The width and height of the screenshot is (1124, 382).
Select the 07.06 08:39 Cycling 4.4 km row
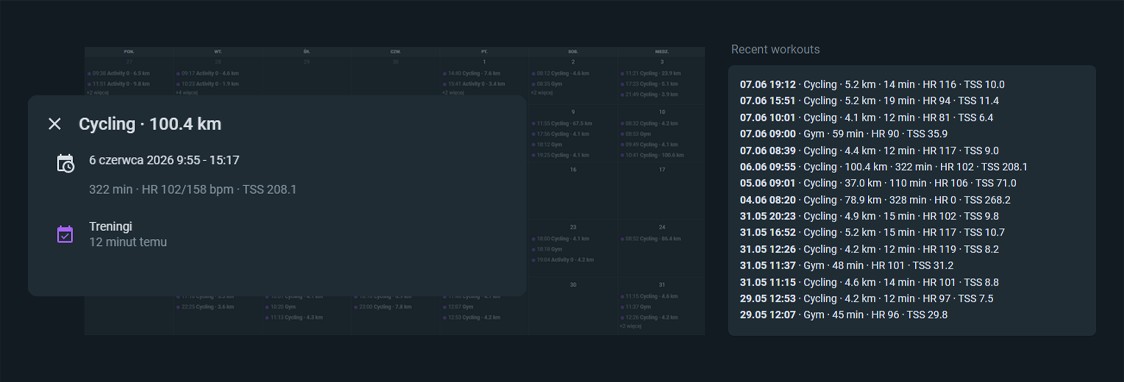869,151
